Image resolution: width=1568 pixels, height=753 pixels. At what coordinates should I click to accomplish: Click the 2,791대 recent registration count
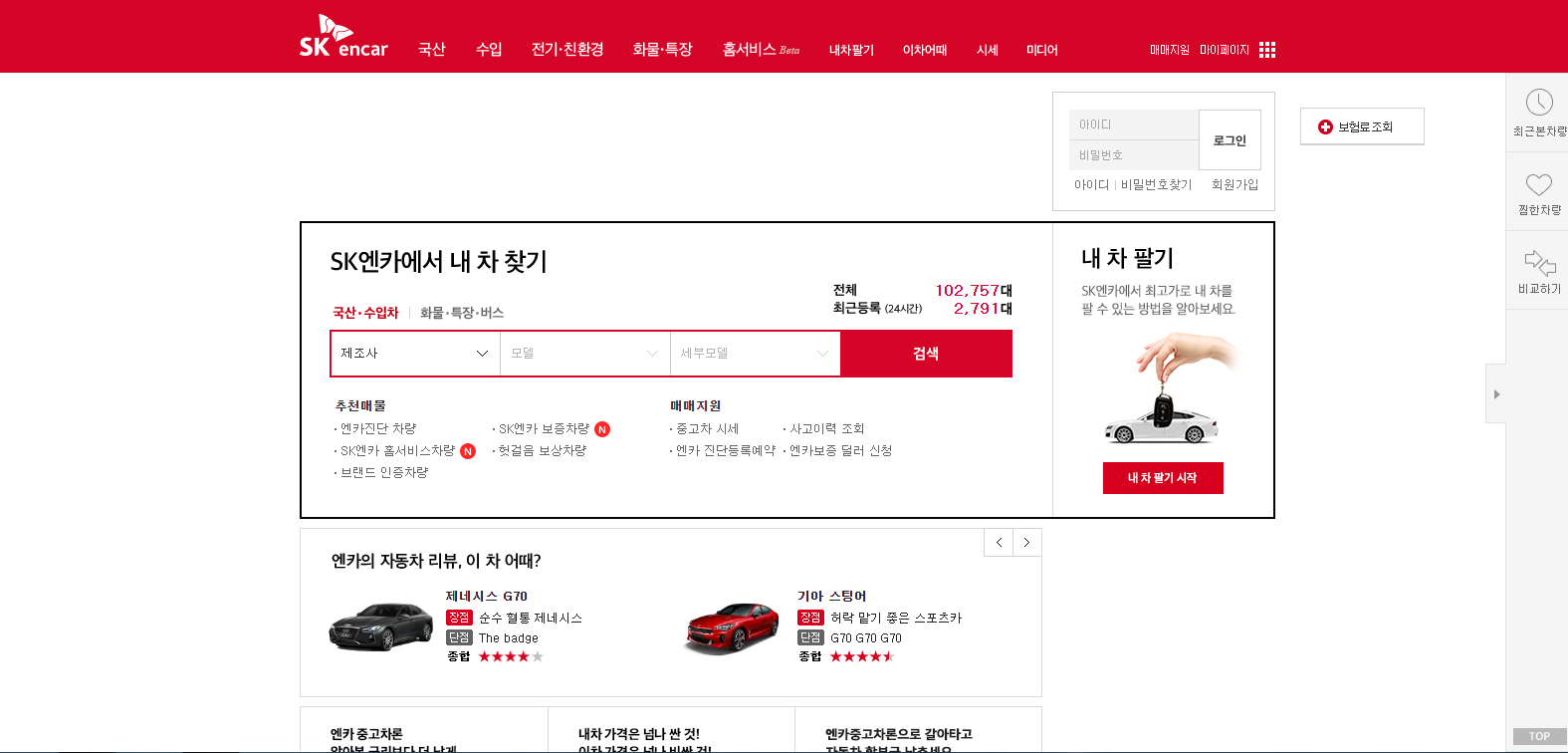click(983, 308)
